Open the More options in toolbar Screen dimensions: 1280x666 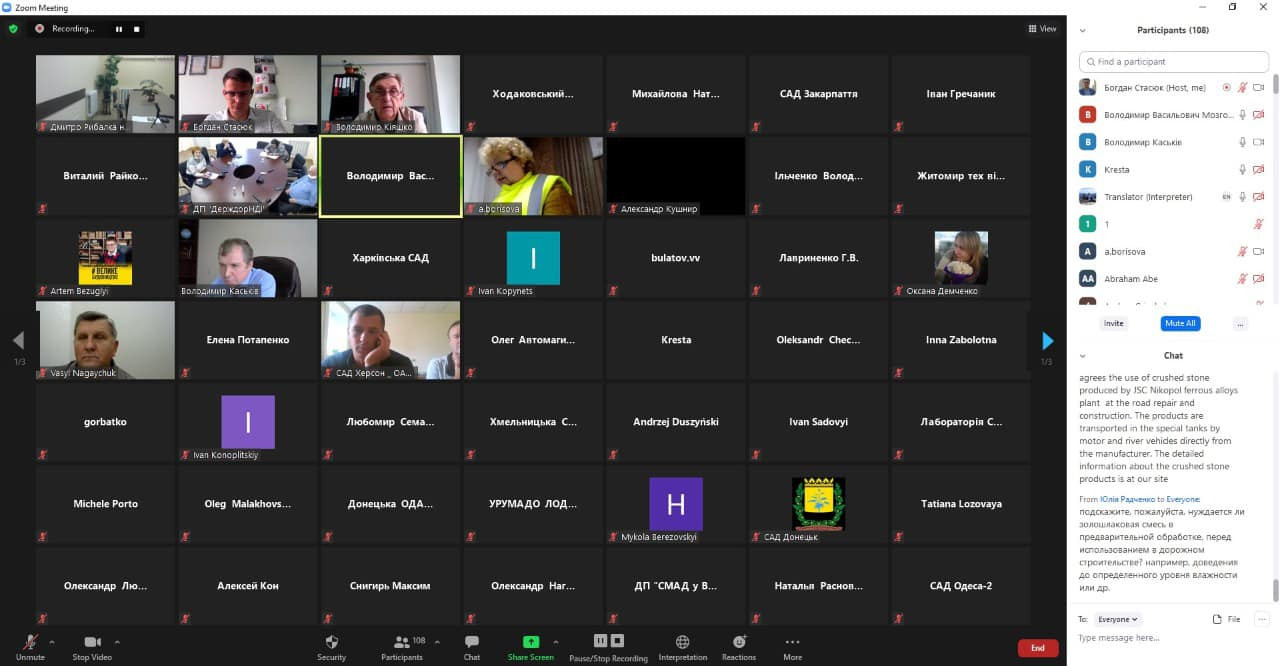point(792,642)
